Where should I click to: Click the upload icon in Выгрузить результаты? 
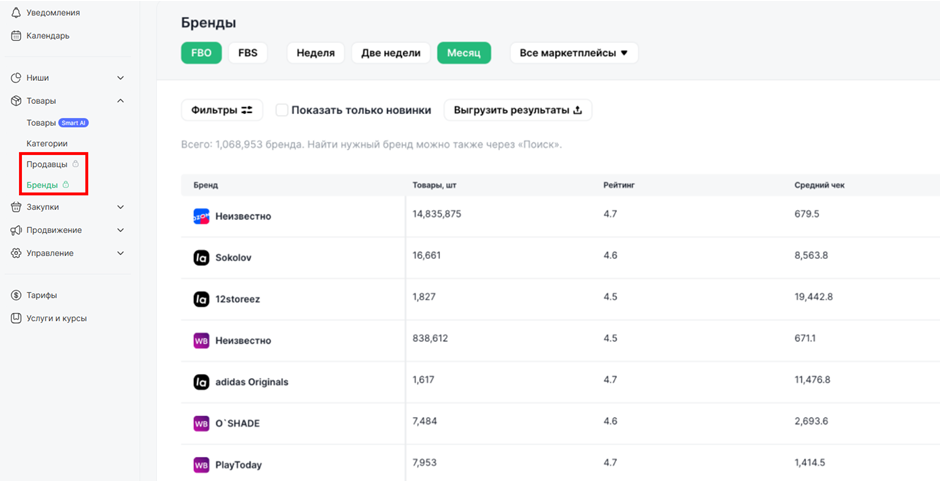pos(578,110)
